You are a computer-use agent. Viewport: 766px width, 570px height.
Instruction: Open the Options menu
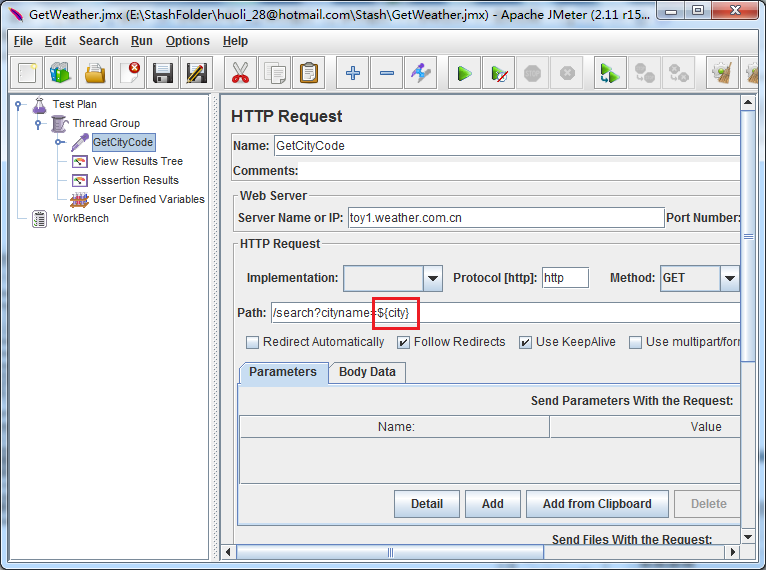(188, 41)
